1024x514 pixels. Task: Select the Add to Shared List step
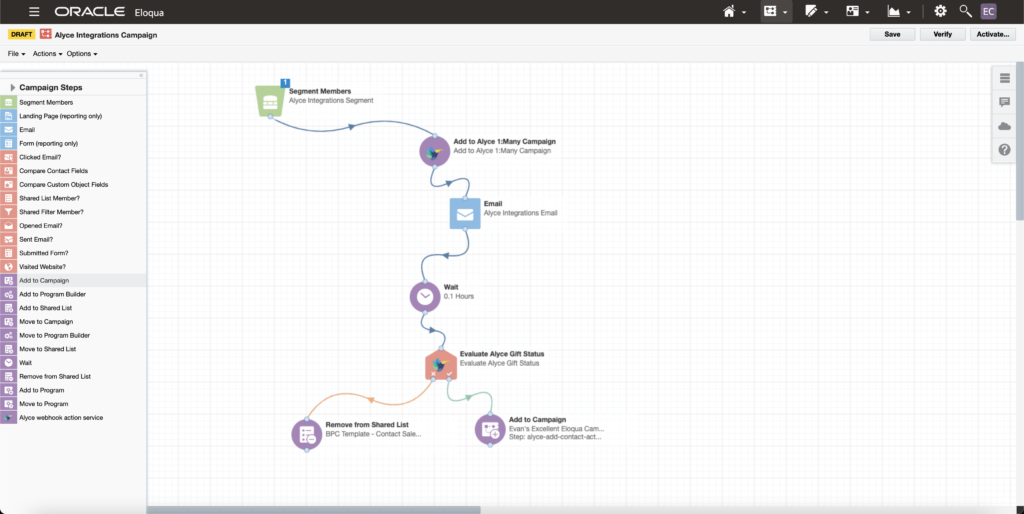coord(73,308)
